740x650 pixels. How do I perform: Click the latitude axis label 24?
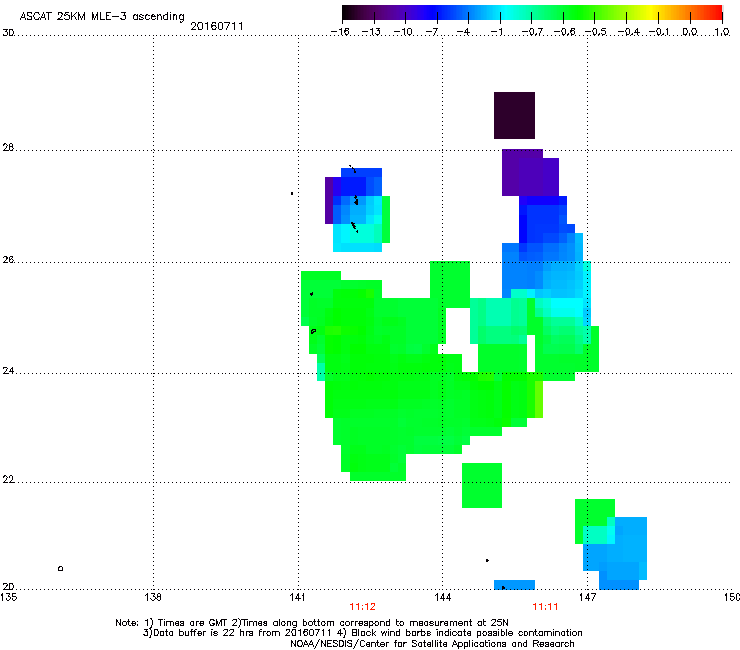tap(8, 371)
